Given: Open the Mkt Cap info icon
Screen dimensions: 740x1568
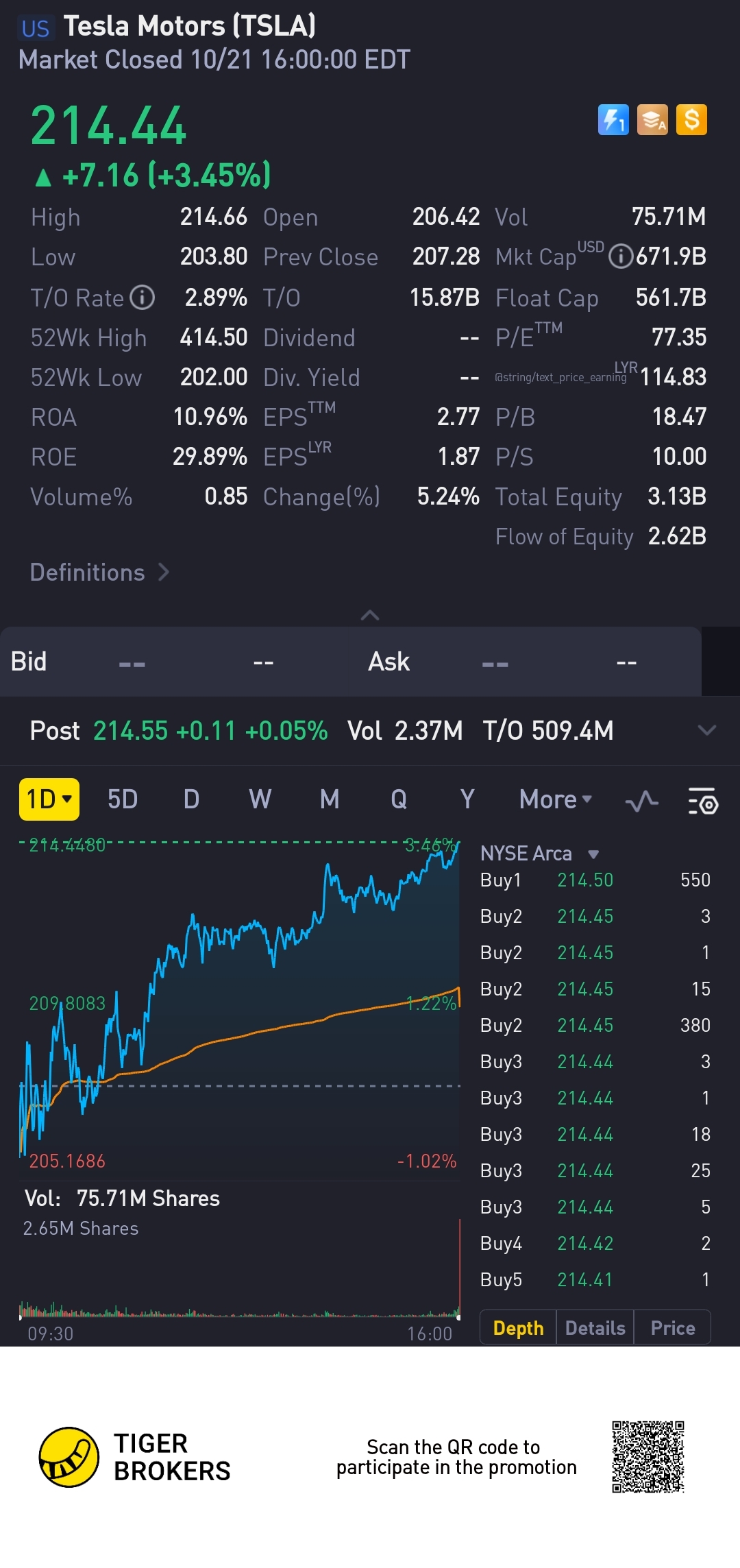Looking at the screenshot, I should pyautogui.click(x=620, y=256).
